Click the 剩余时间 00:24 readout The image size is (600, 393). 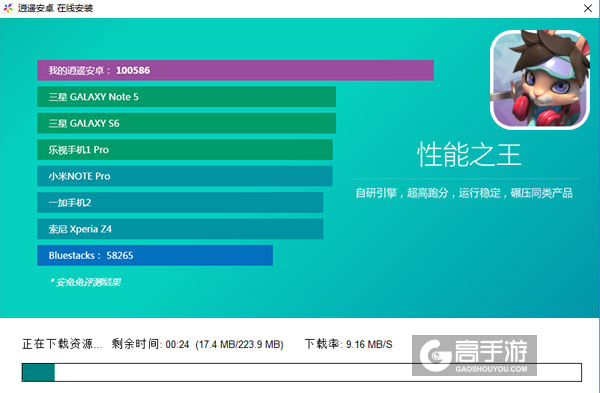coord(150,344)
